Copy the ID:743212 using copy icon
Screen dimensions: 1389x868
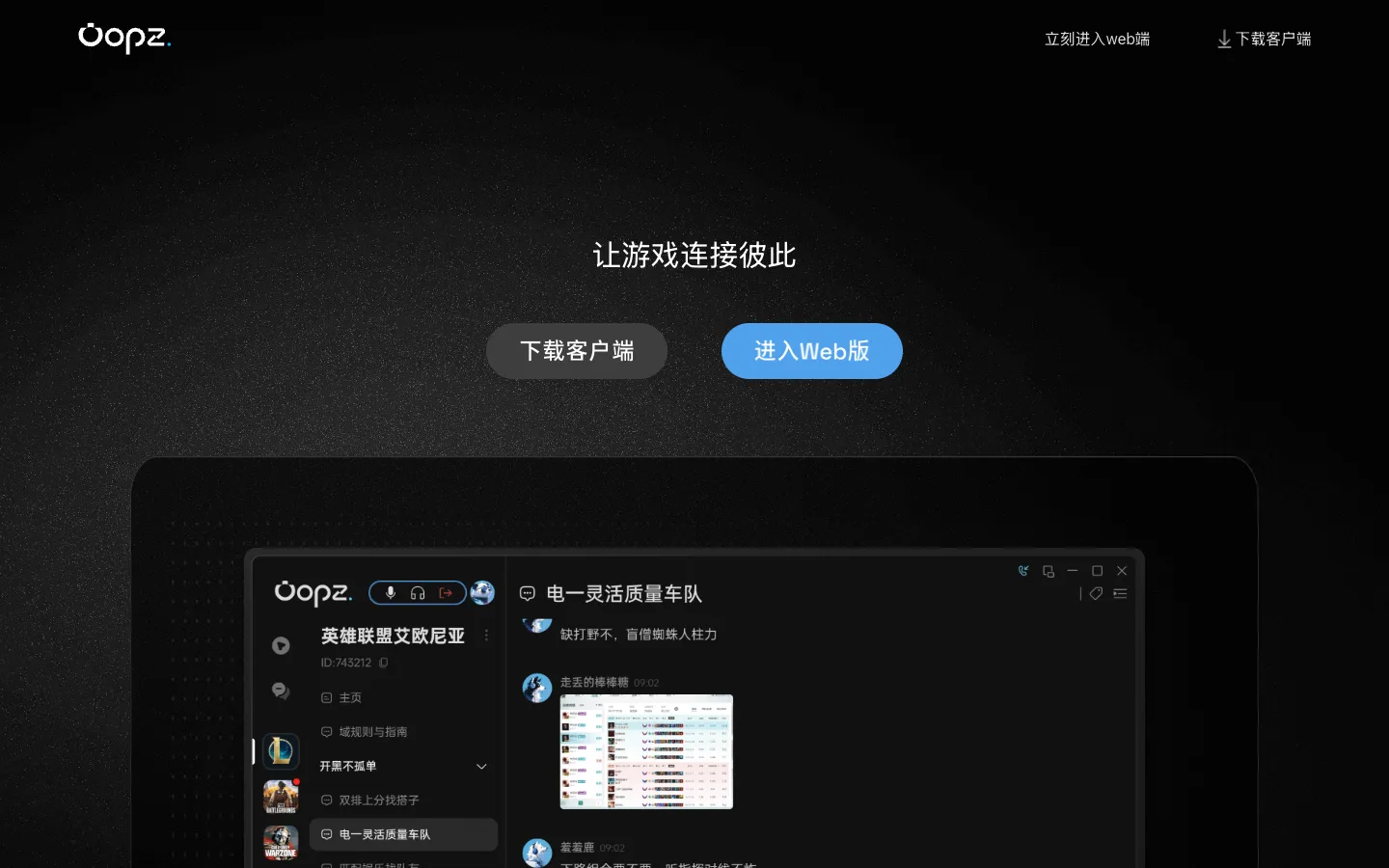point(384,663)
